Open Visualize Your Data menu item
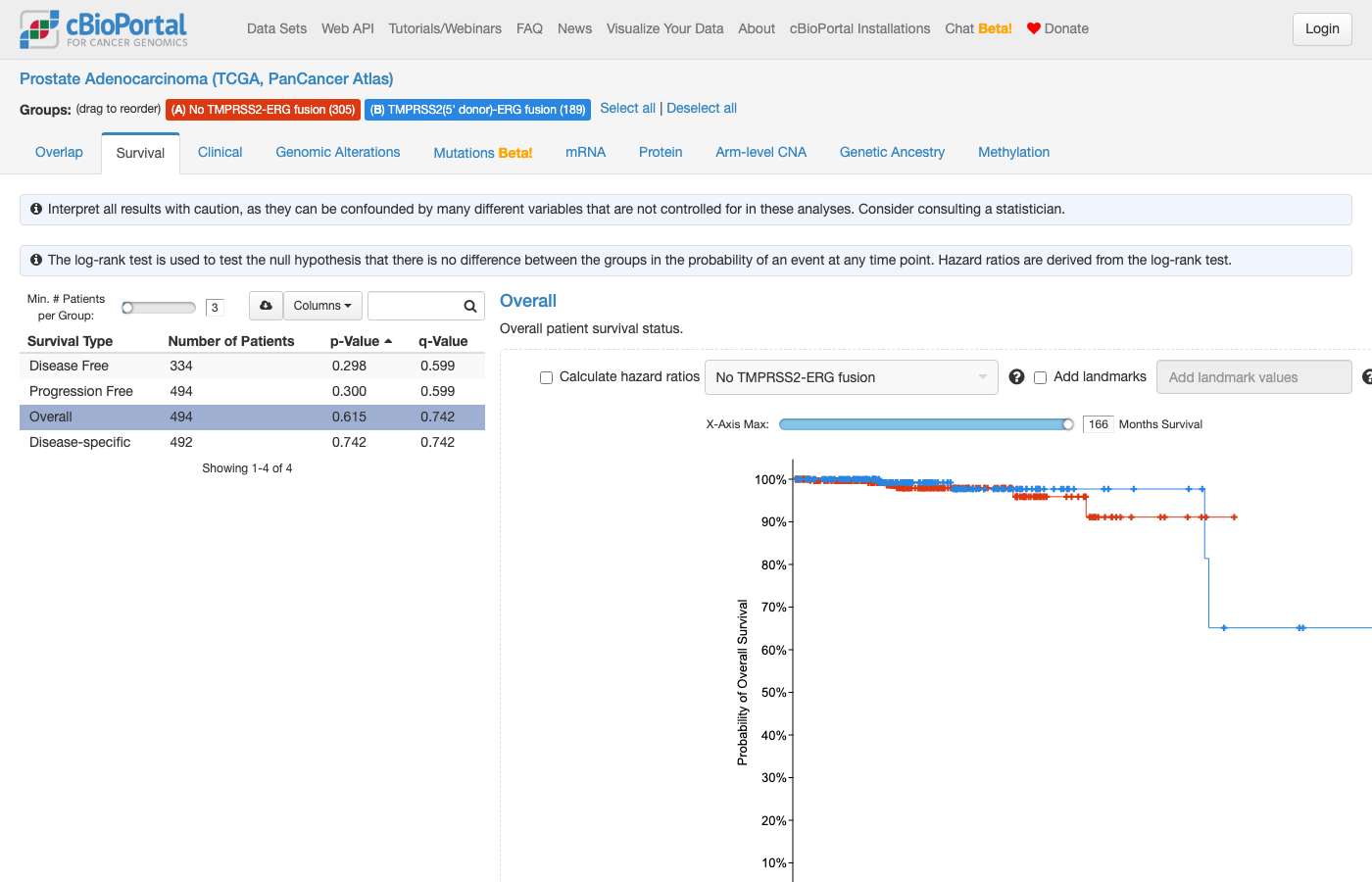 [x=665, y=28]
